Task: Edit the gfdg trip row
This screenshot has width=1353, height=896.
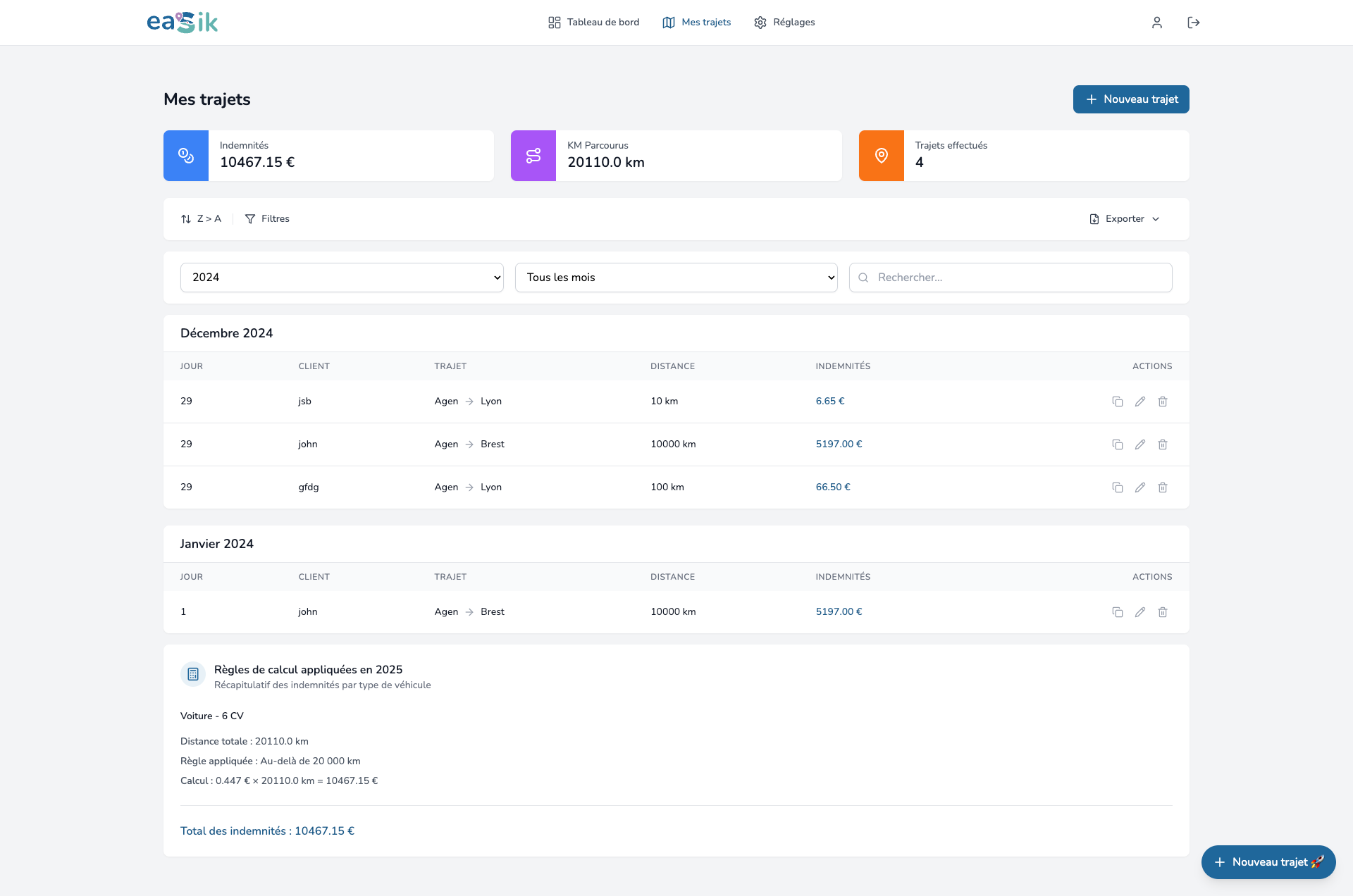Action: [1140, 487]
